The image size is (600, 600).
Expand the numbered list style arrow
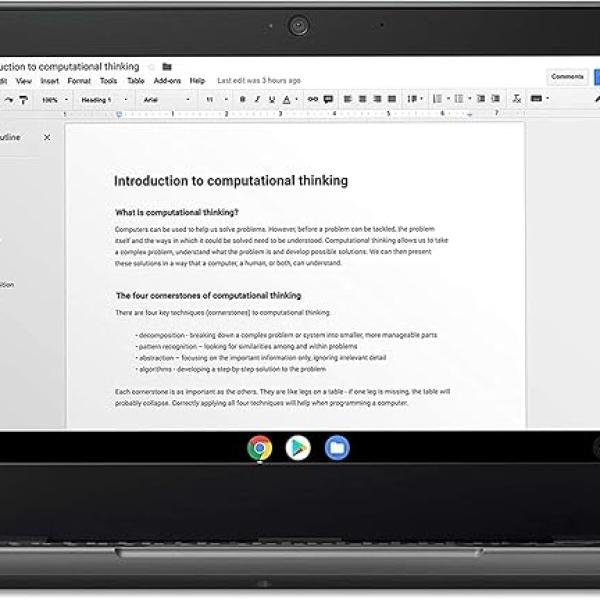tap(448, 99)
